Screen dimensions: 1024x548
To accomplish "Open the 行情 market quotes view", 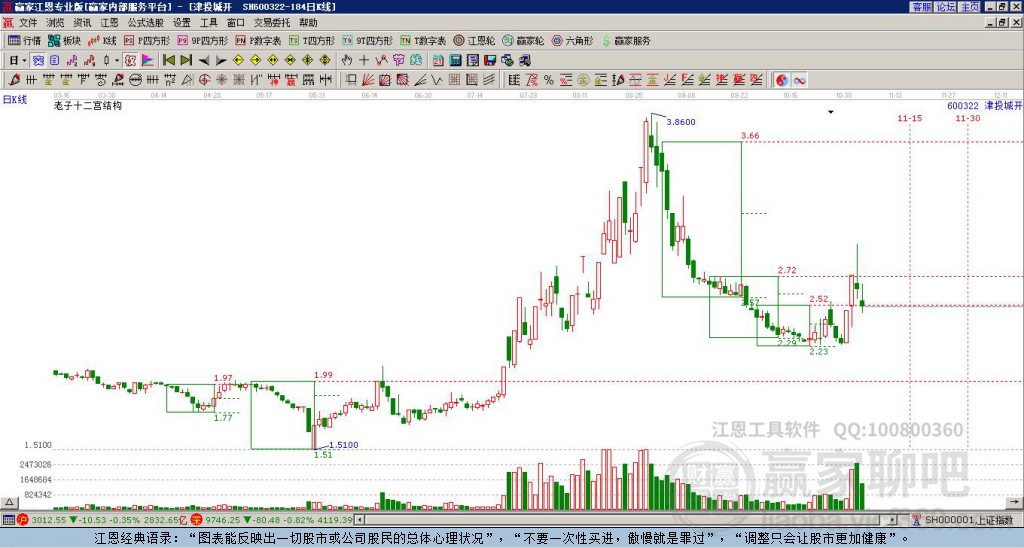I will (x=25, y=40).
